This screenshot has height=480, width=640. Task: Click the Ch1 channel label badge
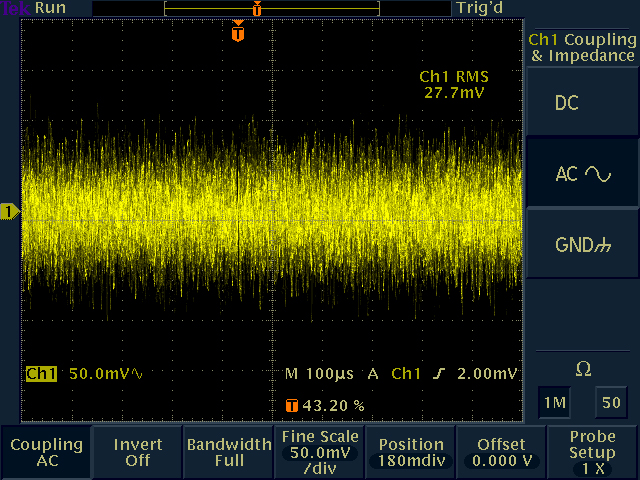tap(41, 373)
